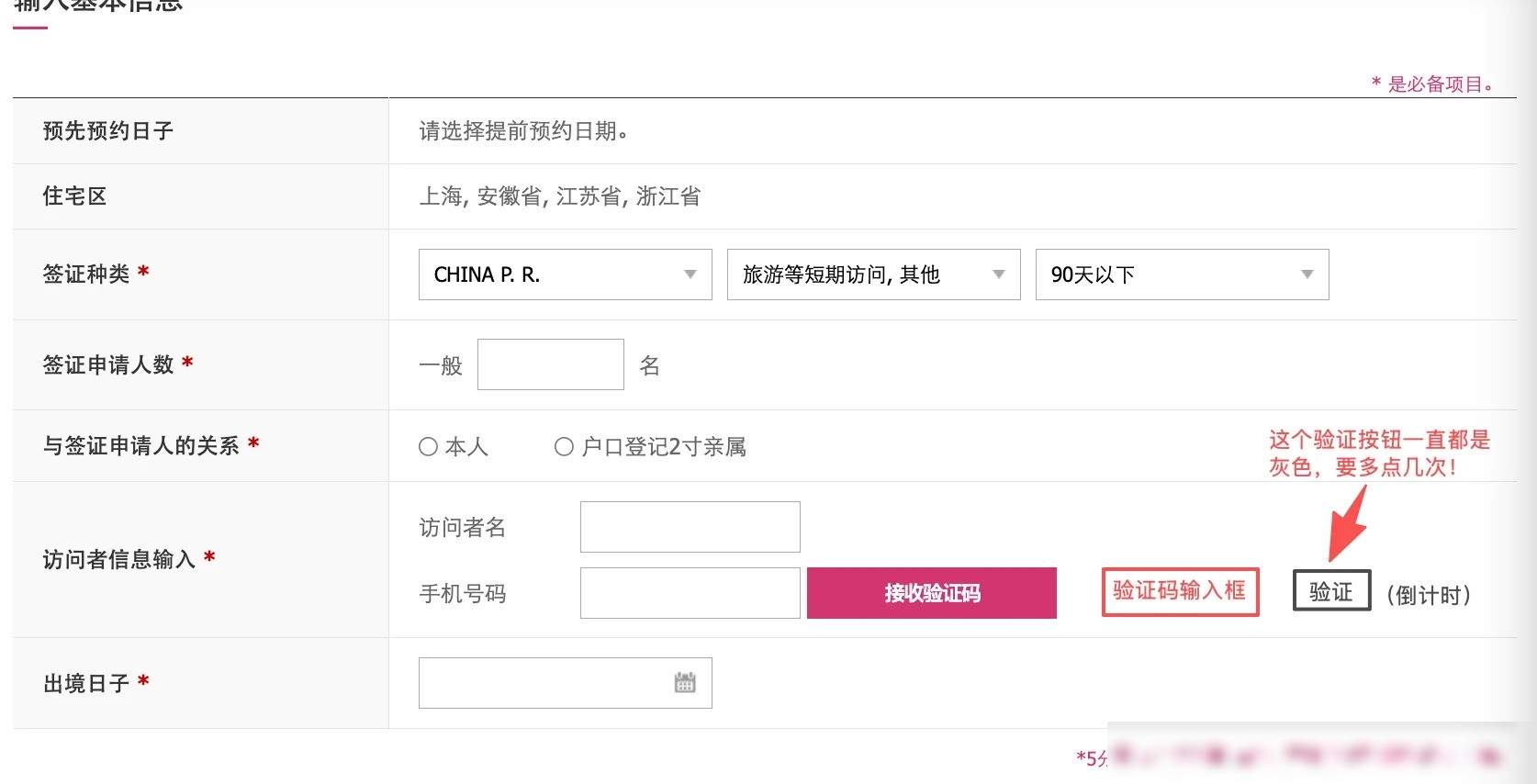The height and width of the screenshot is (784, 1537).
Task: Click the 接收验证码 button
Action: [932, 593]
